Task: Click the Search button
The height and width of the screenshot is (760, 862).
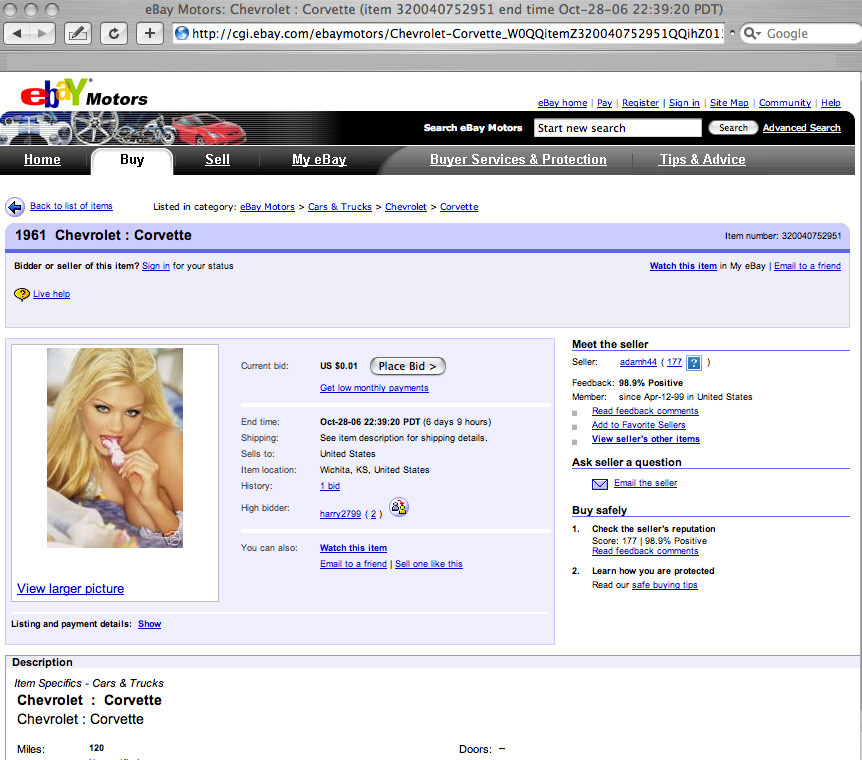Action: 733,128
